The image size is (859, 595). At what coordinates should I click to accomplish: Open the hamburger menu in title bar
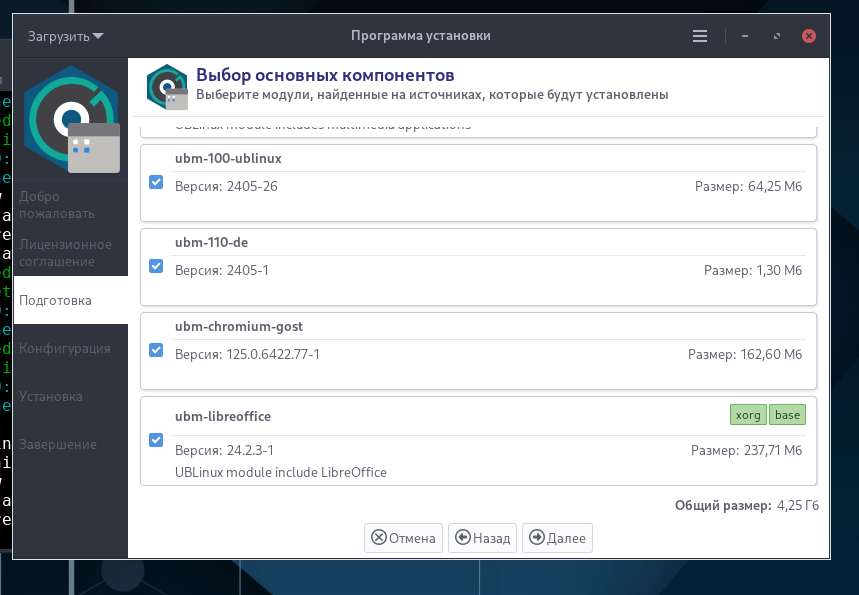pyautogui.click(x=700, y=36)
